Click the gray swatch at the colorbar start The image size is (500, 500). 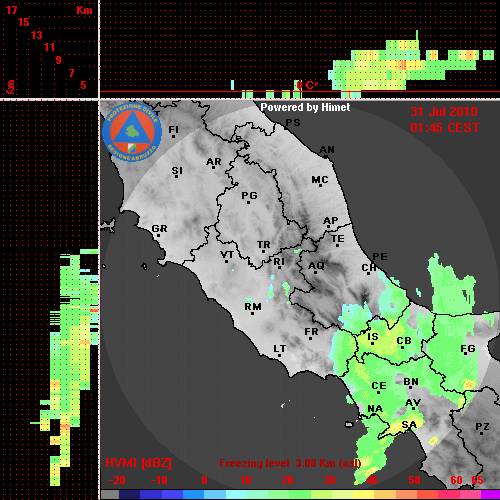pos(110,495)
